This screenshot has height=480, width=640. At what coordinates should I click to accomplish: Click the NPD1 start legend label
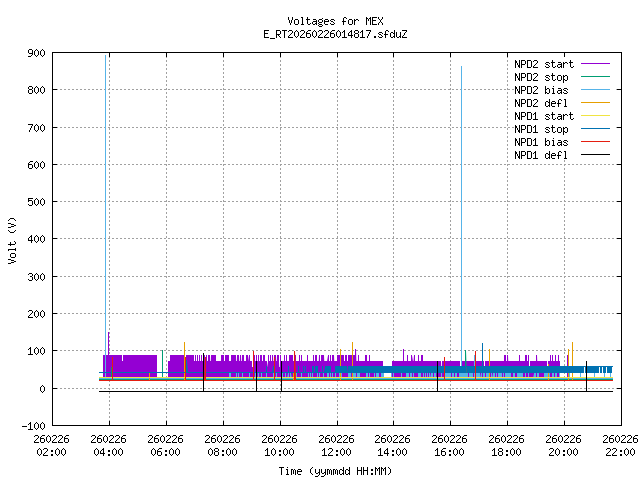[x=541, y=116]
